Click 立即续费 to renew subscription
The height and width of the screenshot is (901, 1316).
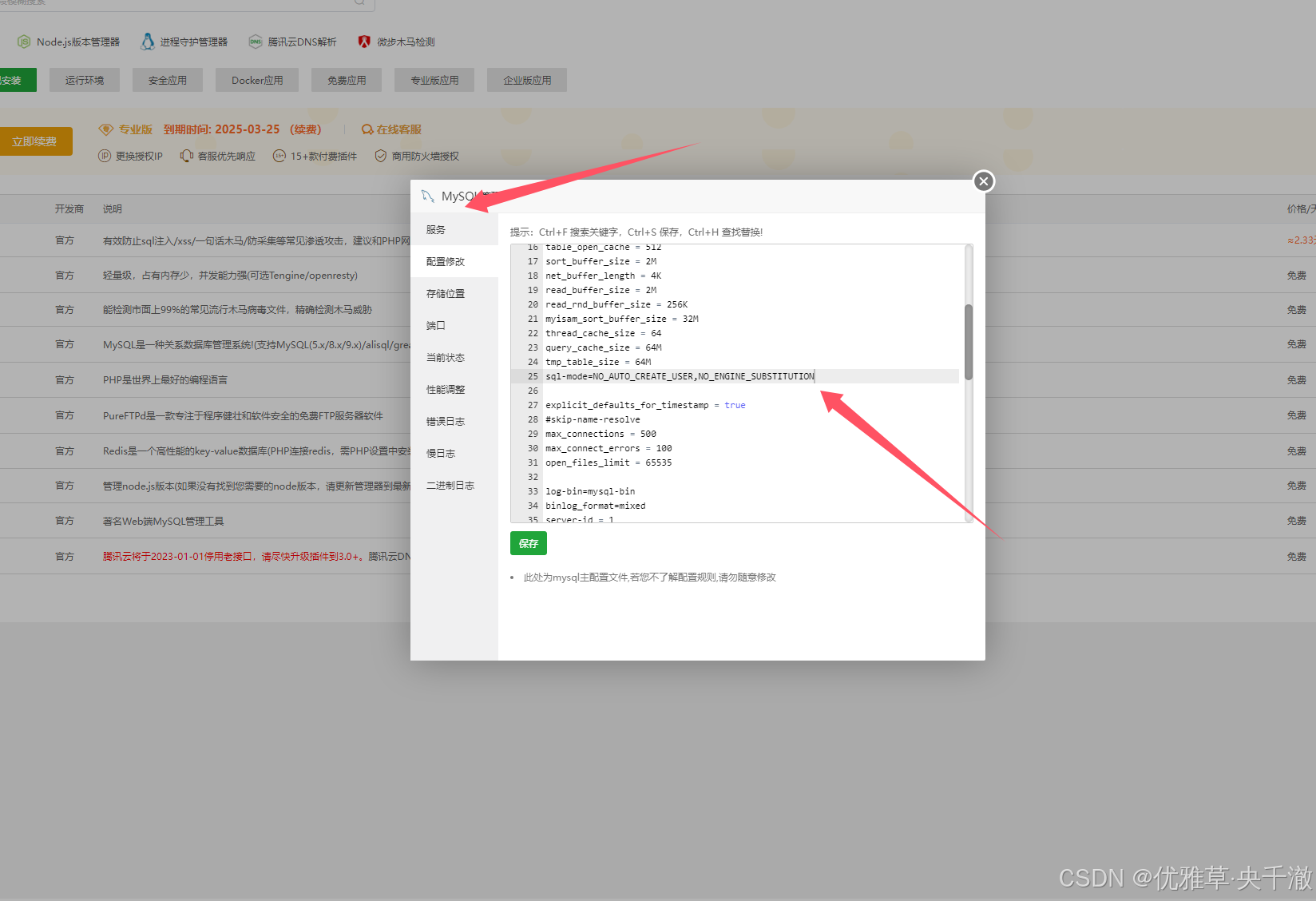coord(34,141)
